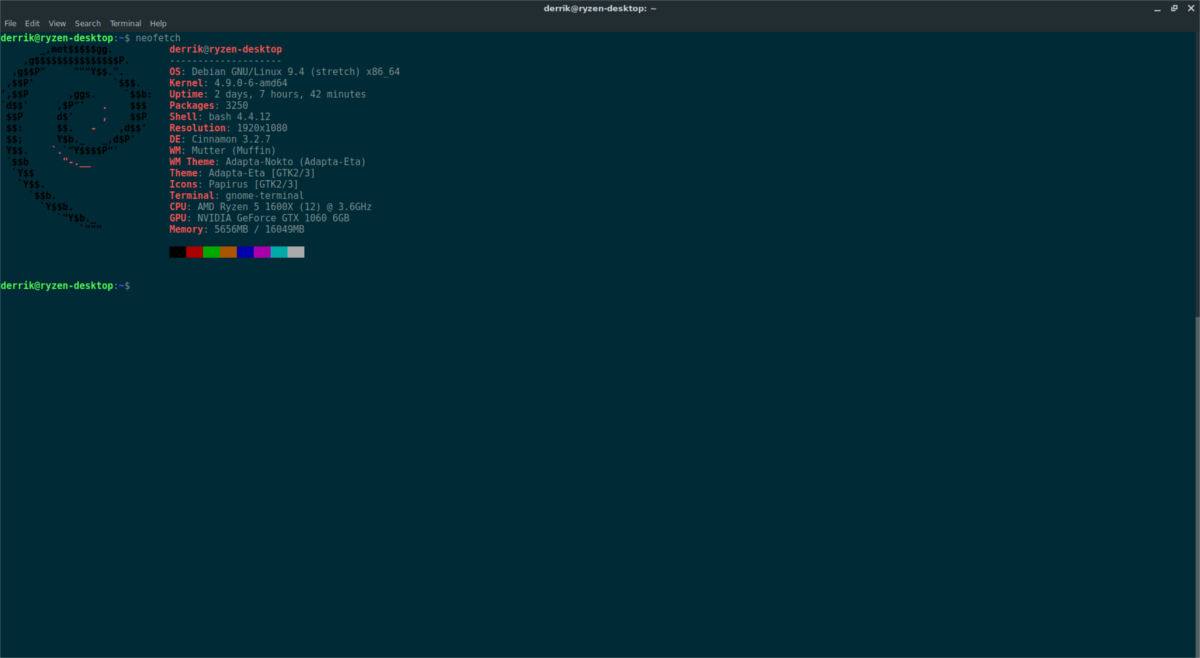Click the cyan color block in neofetch palette
The image size is (1200, 658).
click(279, 252)
